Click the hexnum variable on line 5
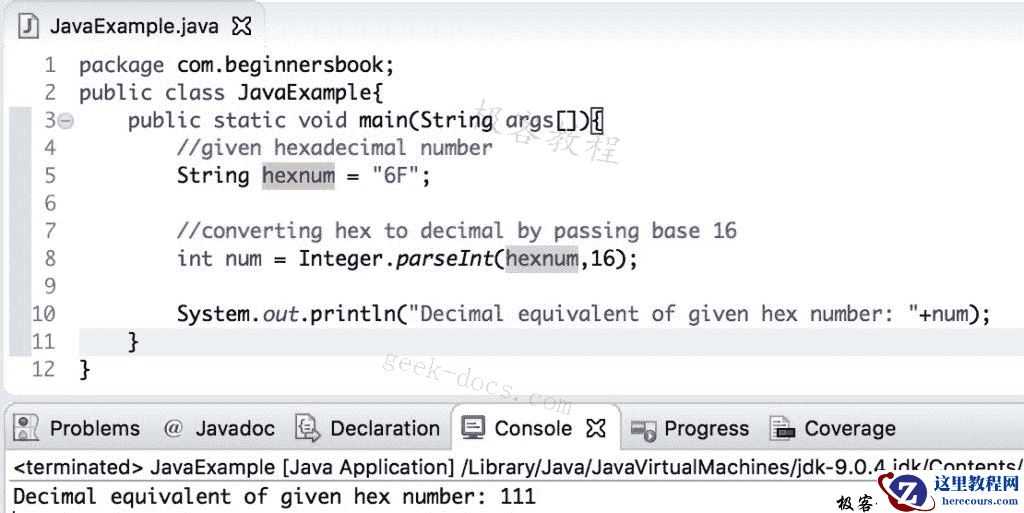Image resolution: width=1024 pixels, height=513 pixels. click(298, 176)
